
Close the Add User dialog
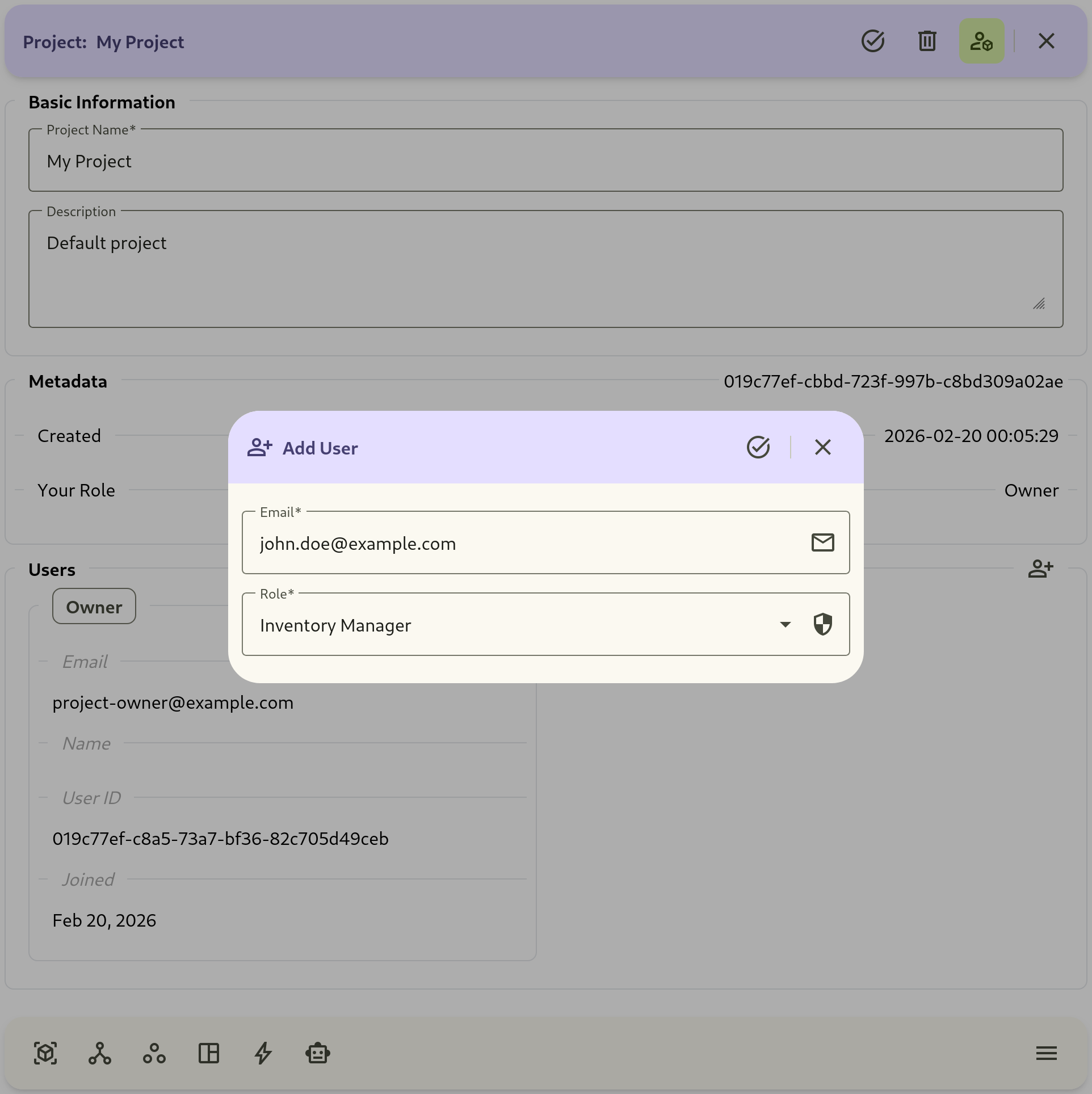tap(822, 447)
